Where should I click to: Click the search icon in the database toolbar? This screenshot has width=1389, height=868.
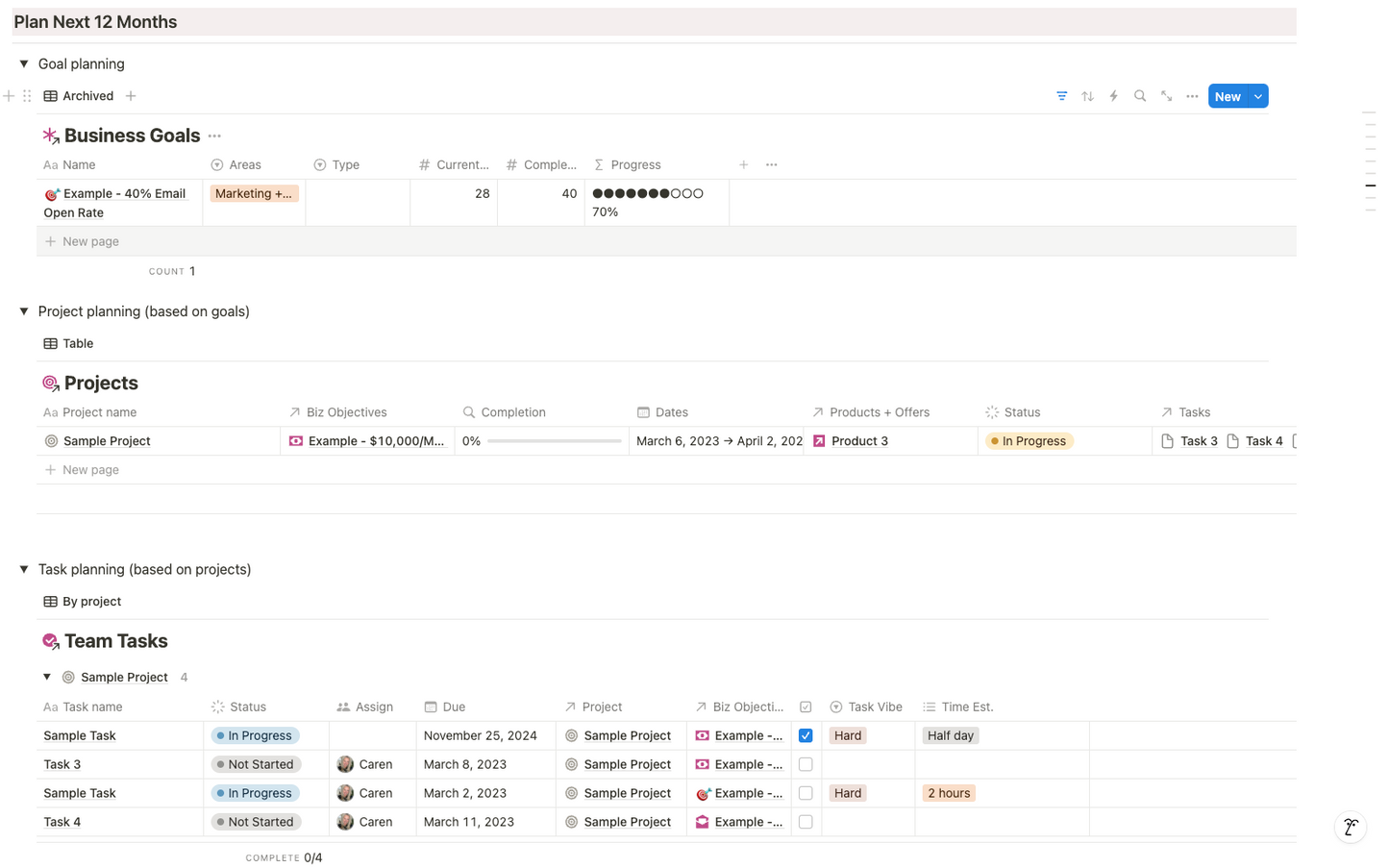coord(1139,96)
